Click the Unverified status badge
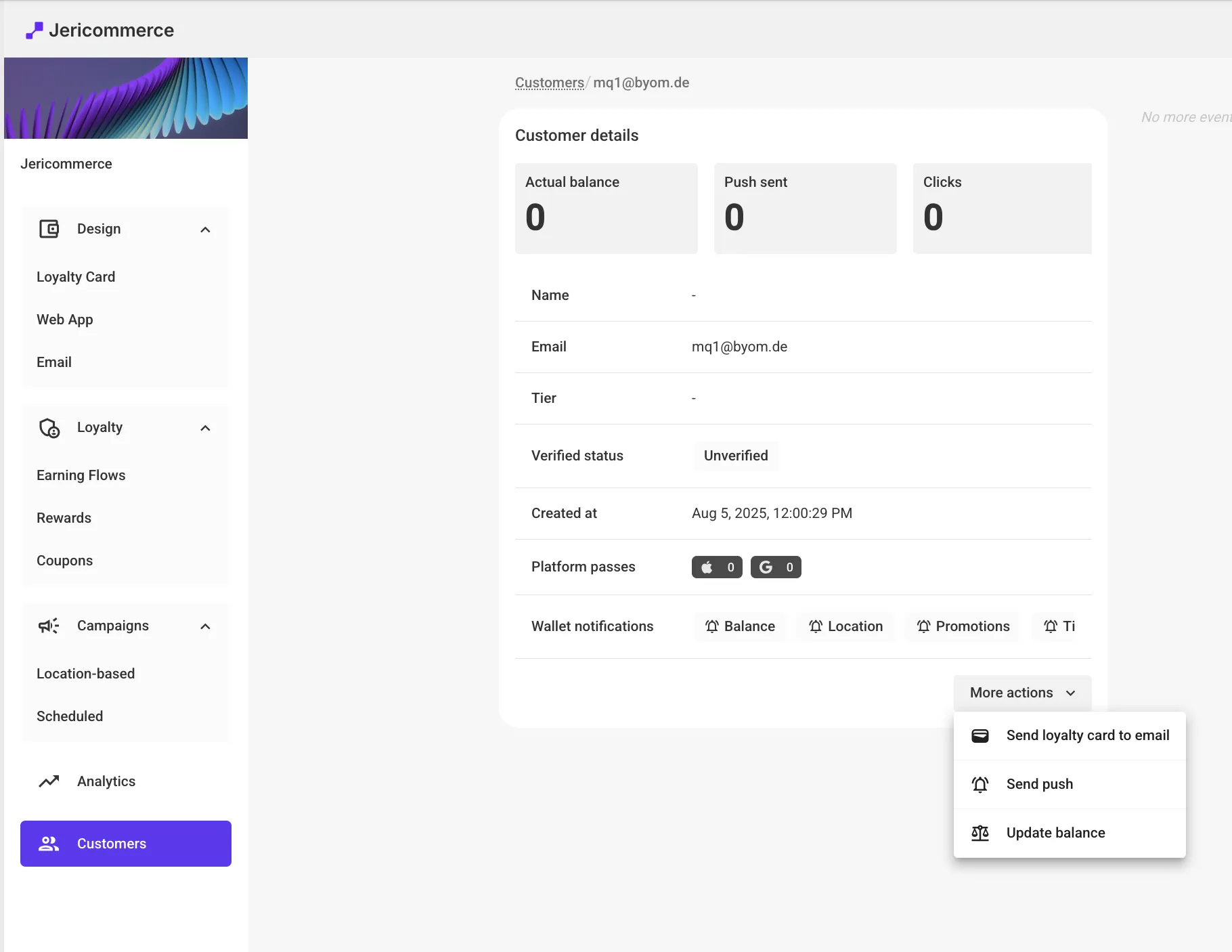 coord(735,456)
